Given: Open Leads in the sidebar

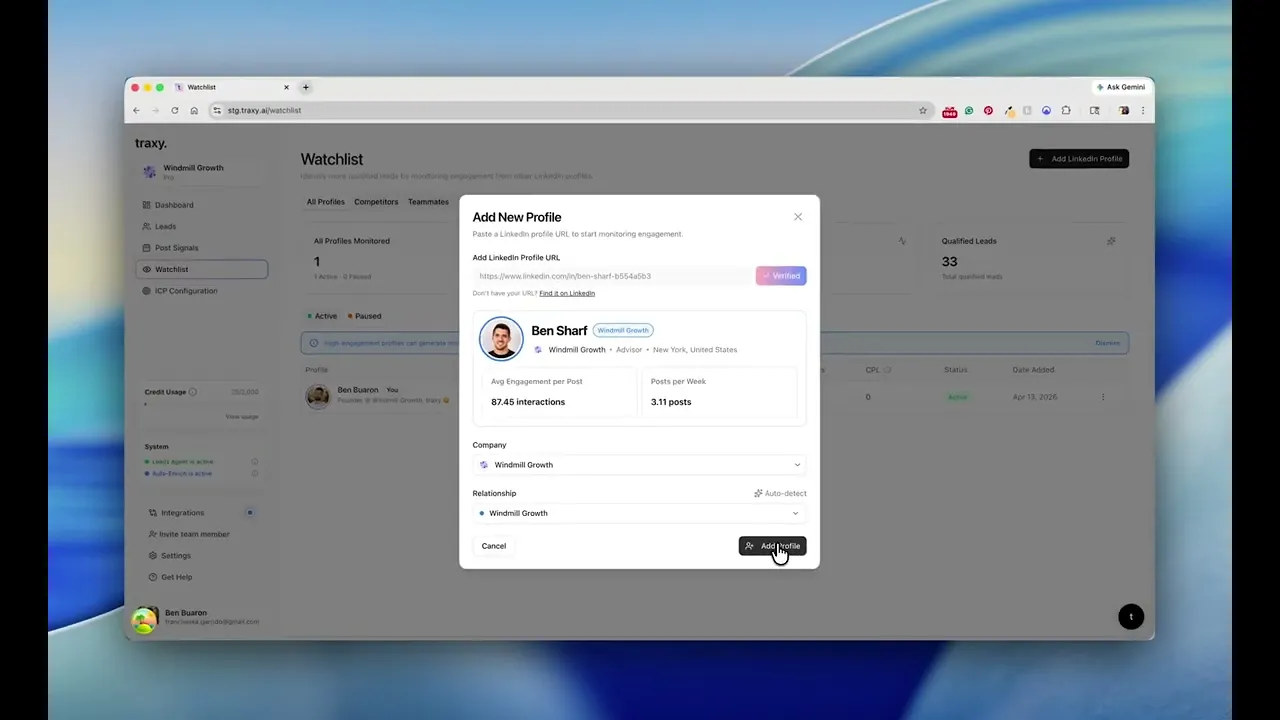Looking at the screenshot, I should [202, 226].
